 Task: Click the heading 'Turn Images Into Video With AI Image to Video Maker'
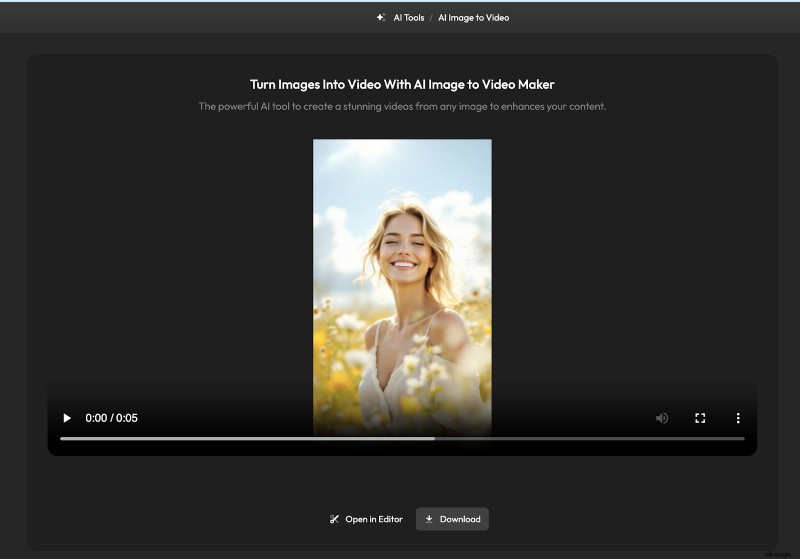402,85
